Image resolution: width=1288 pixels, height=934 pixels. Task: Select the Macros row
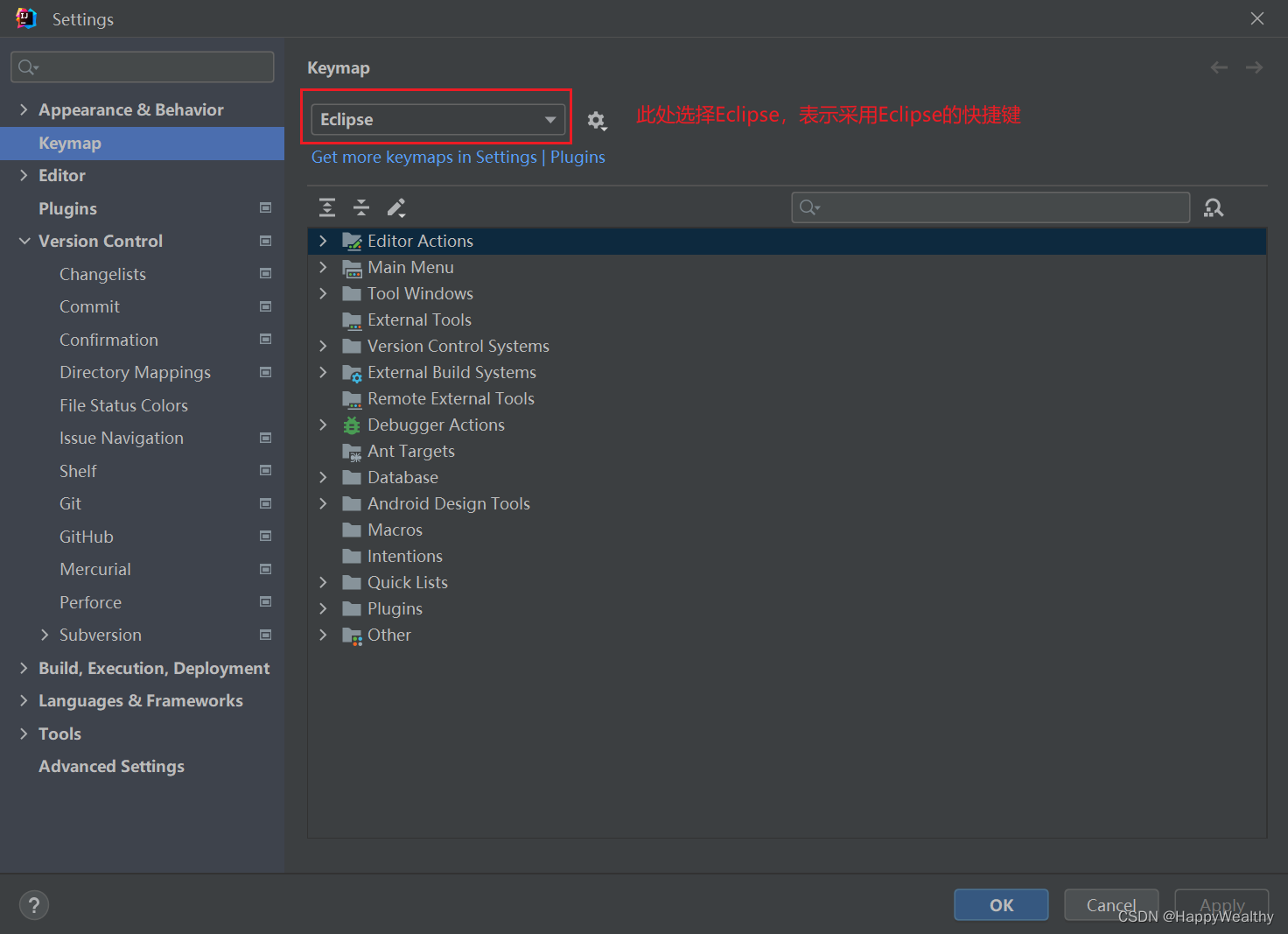click(x=787, y=530)
